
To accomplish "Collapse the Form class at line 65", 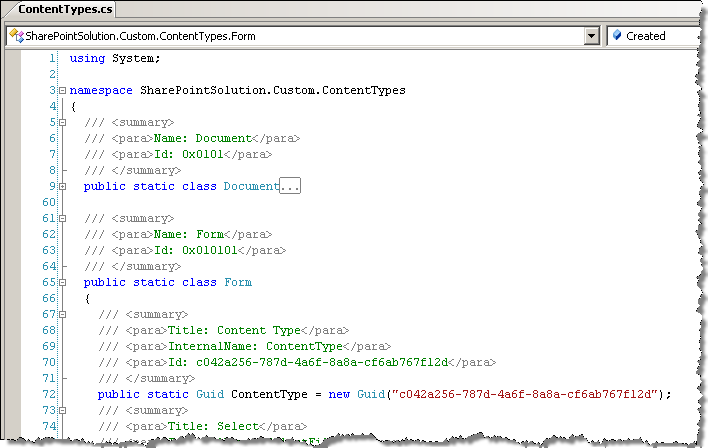I will click(x=63, y=283).
